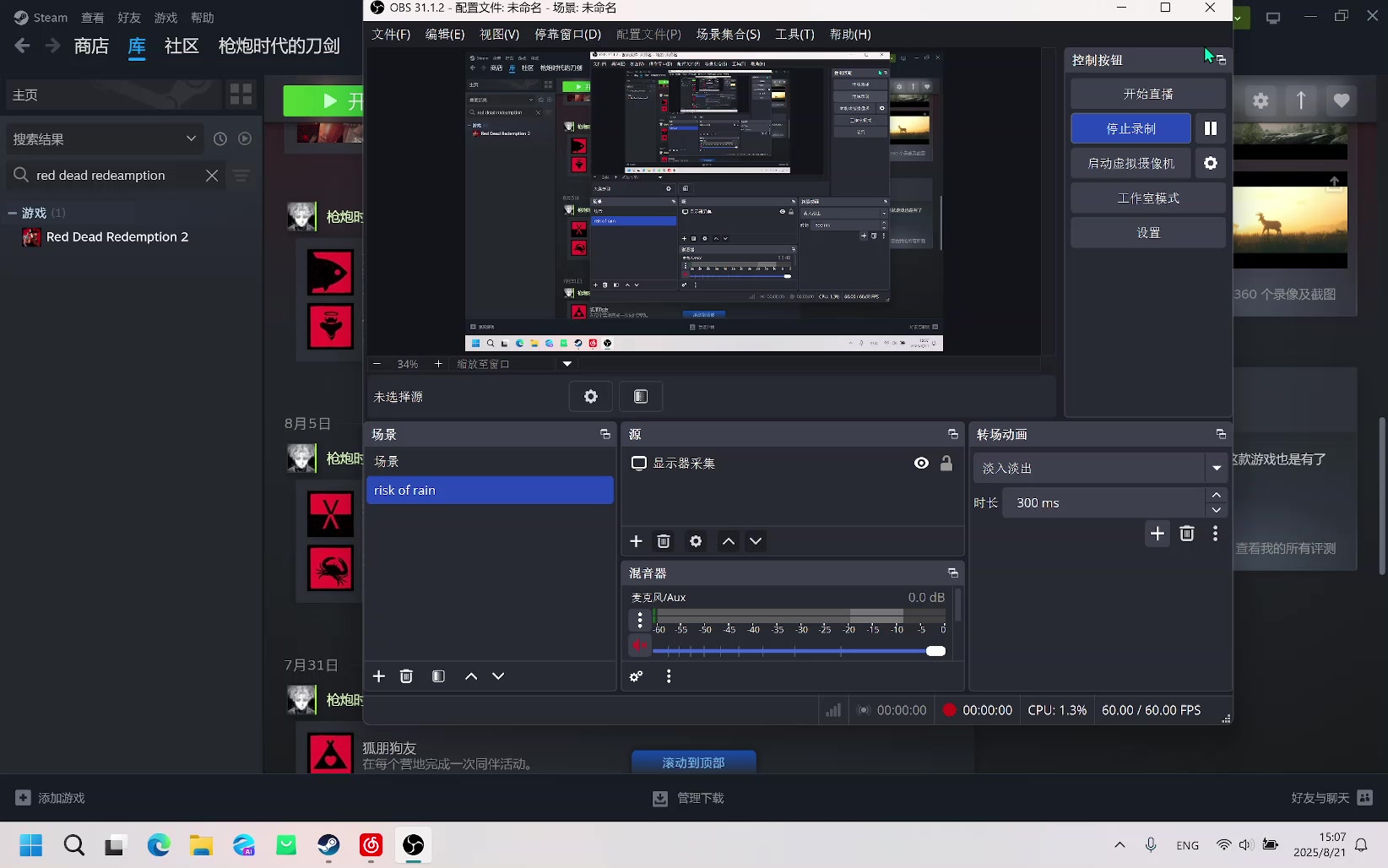Image resolution: width=1388 pixels, height=868 pixels.
Task: Zoom out preview with minus icon
Action: point(377,364)
